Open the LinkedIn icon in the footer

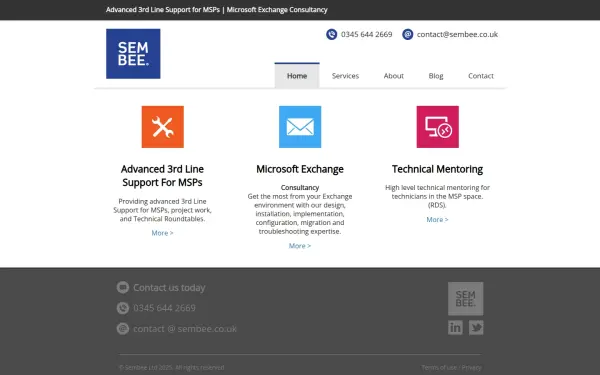(455, 328)
